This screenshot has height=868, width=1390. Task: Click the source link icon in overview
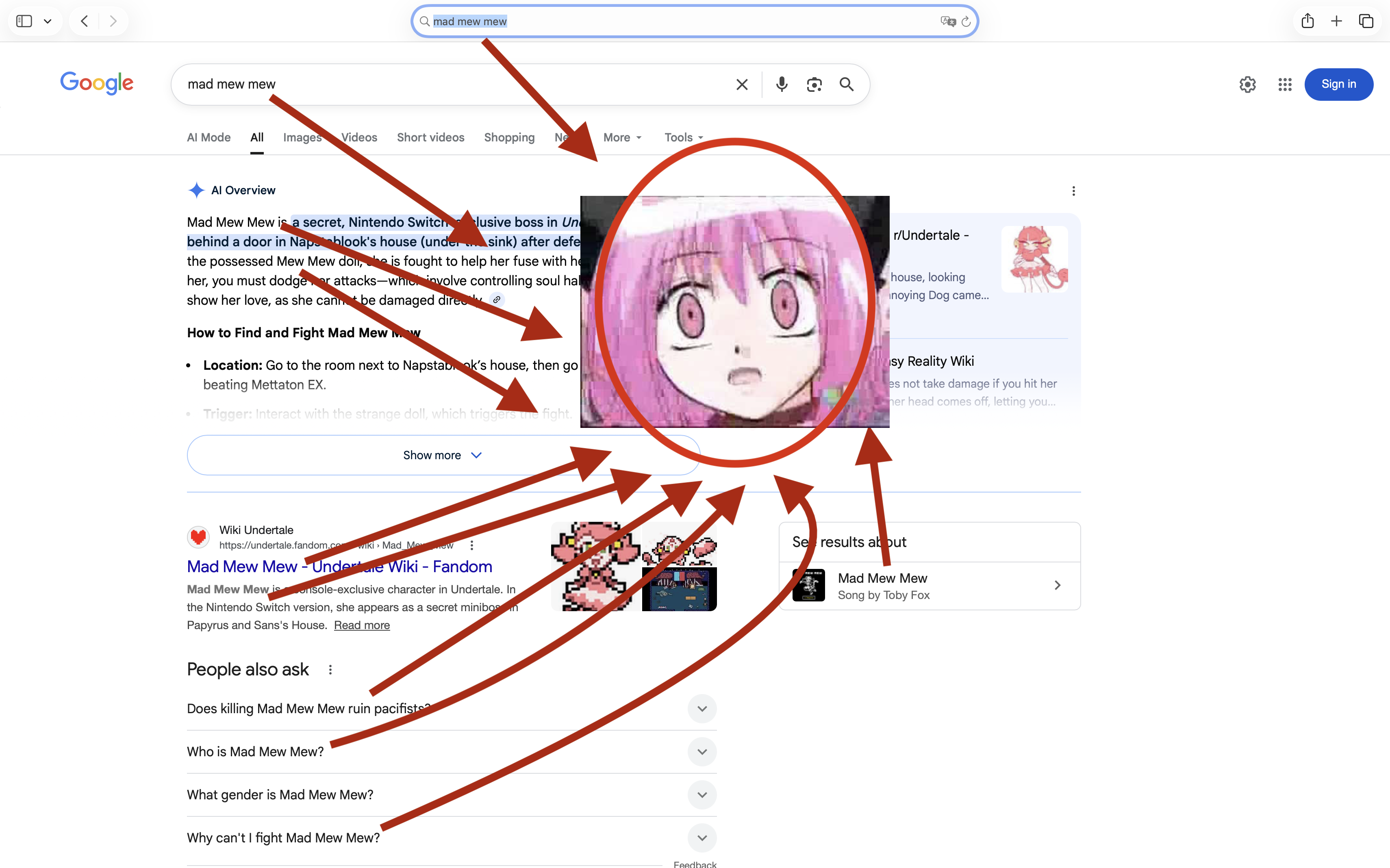[497, 299]
